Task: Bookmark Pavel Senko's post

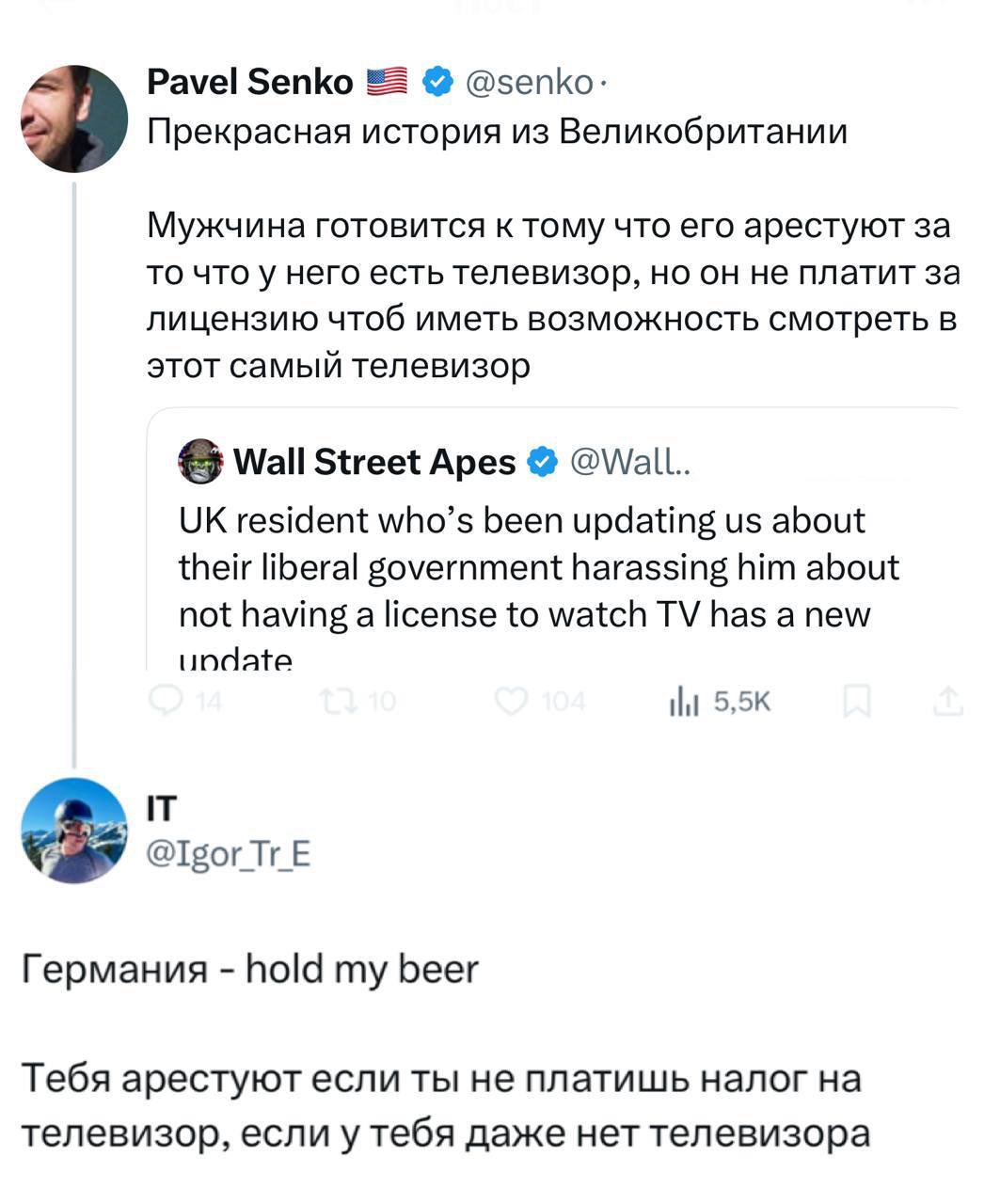Action: tap(857, 701)
